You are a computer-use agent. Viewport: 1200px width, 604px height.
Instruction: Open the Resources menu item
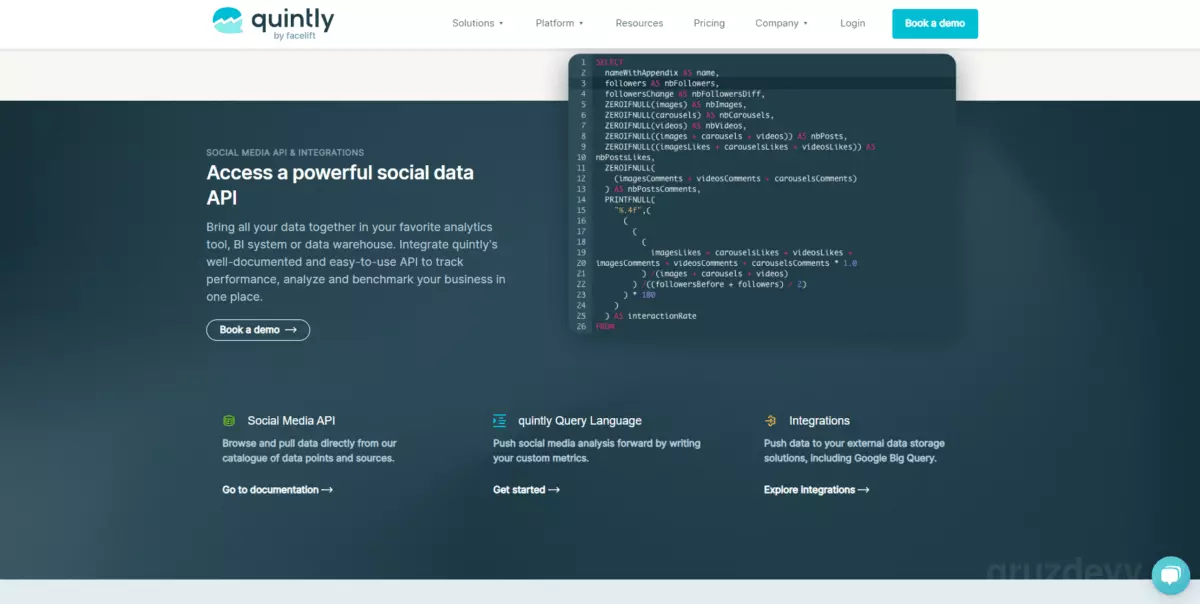(x=639, y=23)
